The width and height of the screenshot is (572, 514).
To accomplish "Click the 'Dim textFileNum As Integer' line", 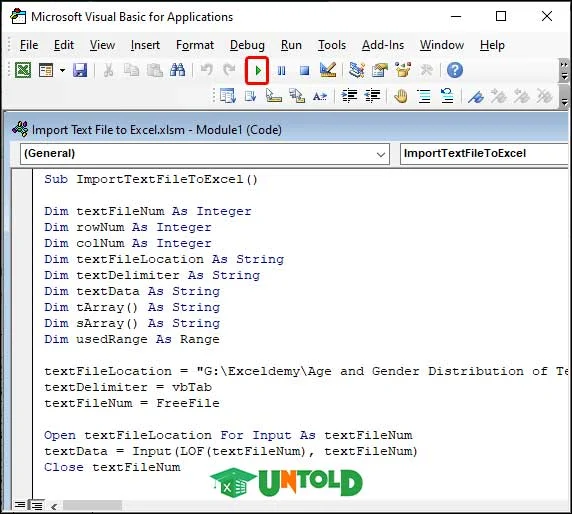I will click(148, 211).
